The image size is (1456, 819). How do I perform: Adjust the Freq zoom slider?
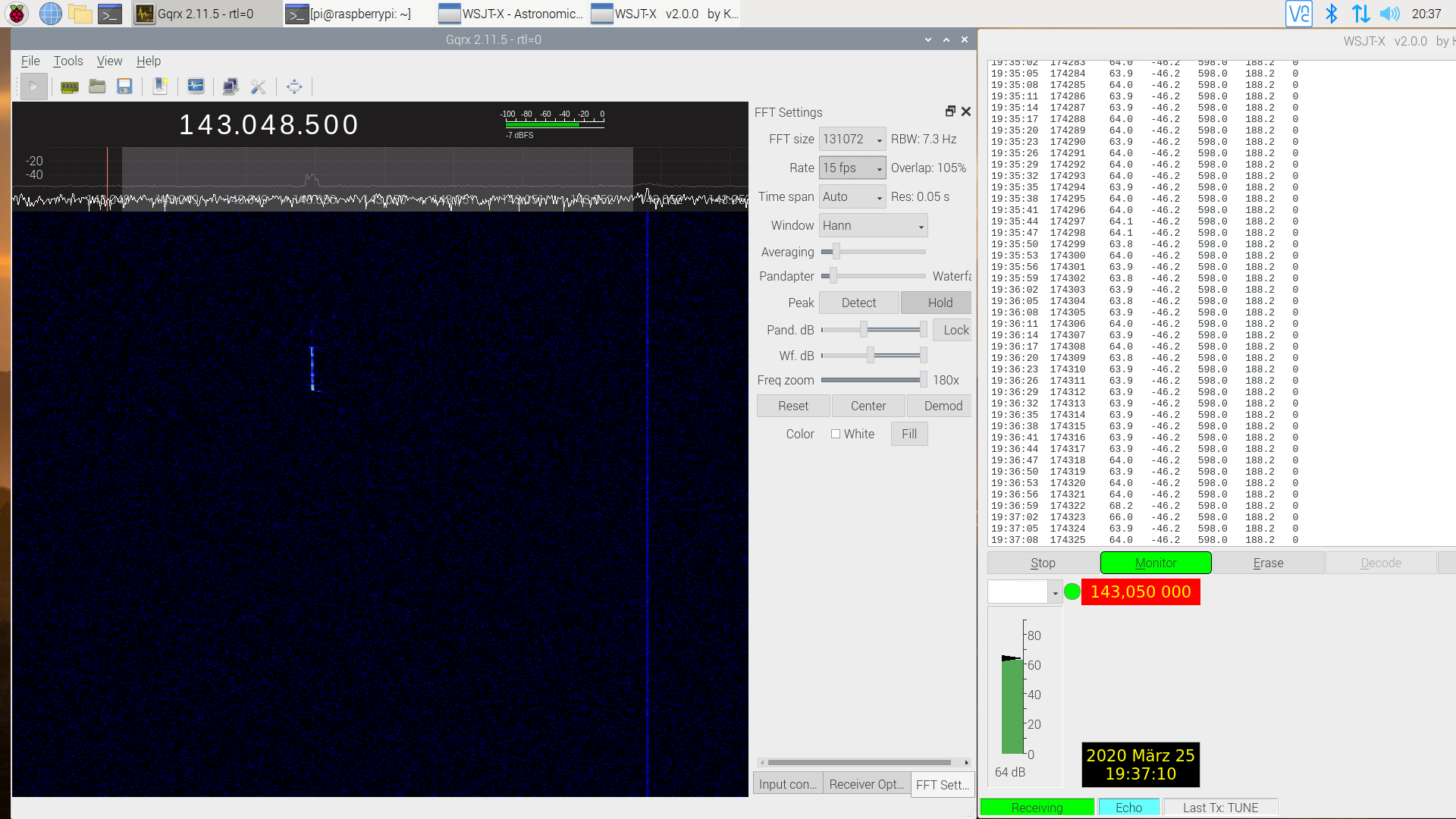pos(874,380)
